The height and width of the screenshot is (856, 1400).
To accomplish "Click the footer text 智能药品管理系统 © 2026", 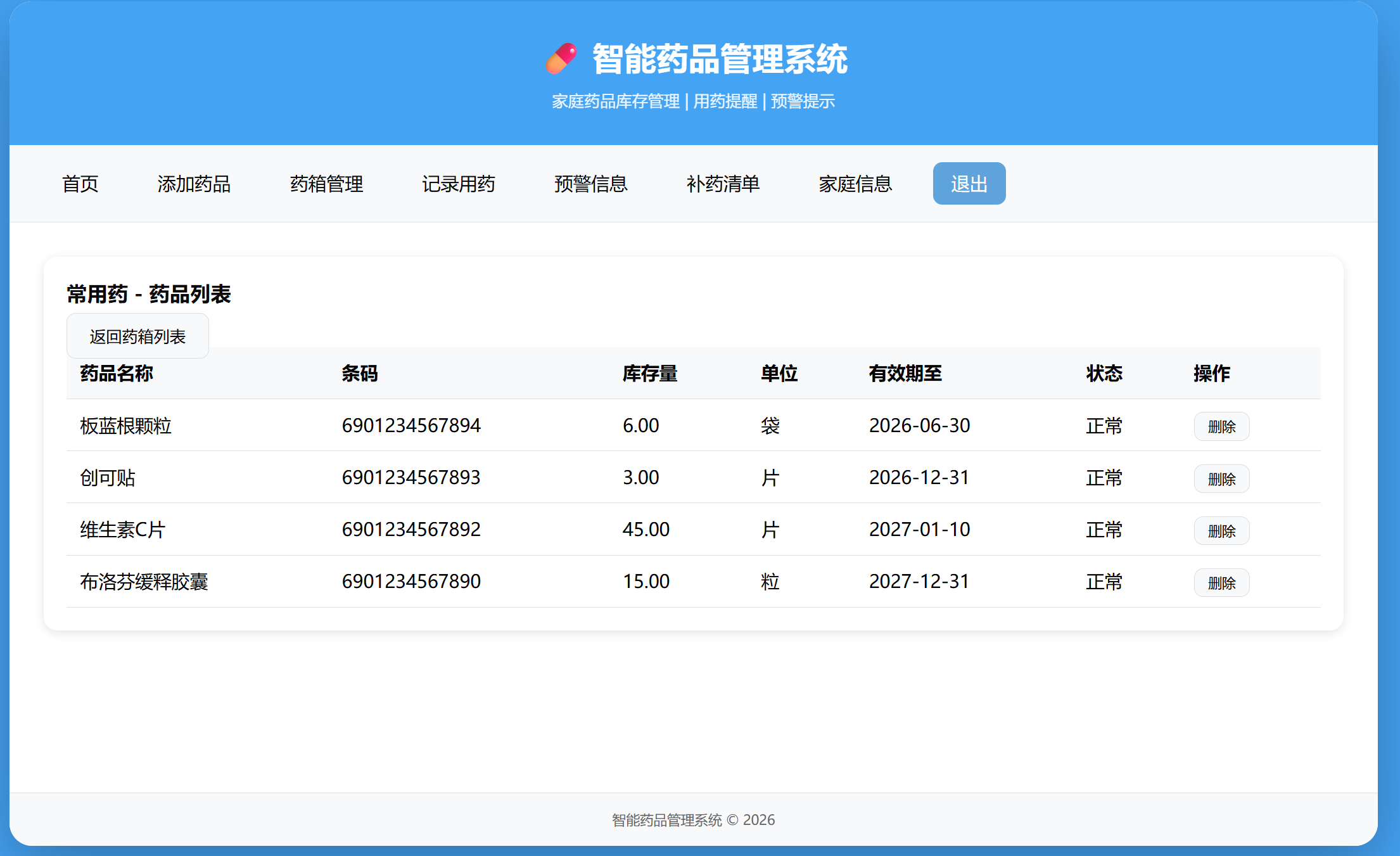I will tap(694, 820).
